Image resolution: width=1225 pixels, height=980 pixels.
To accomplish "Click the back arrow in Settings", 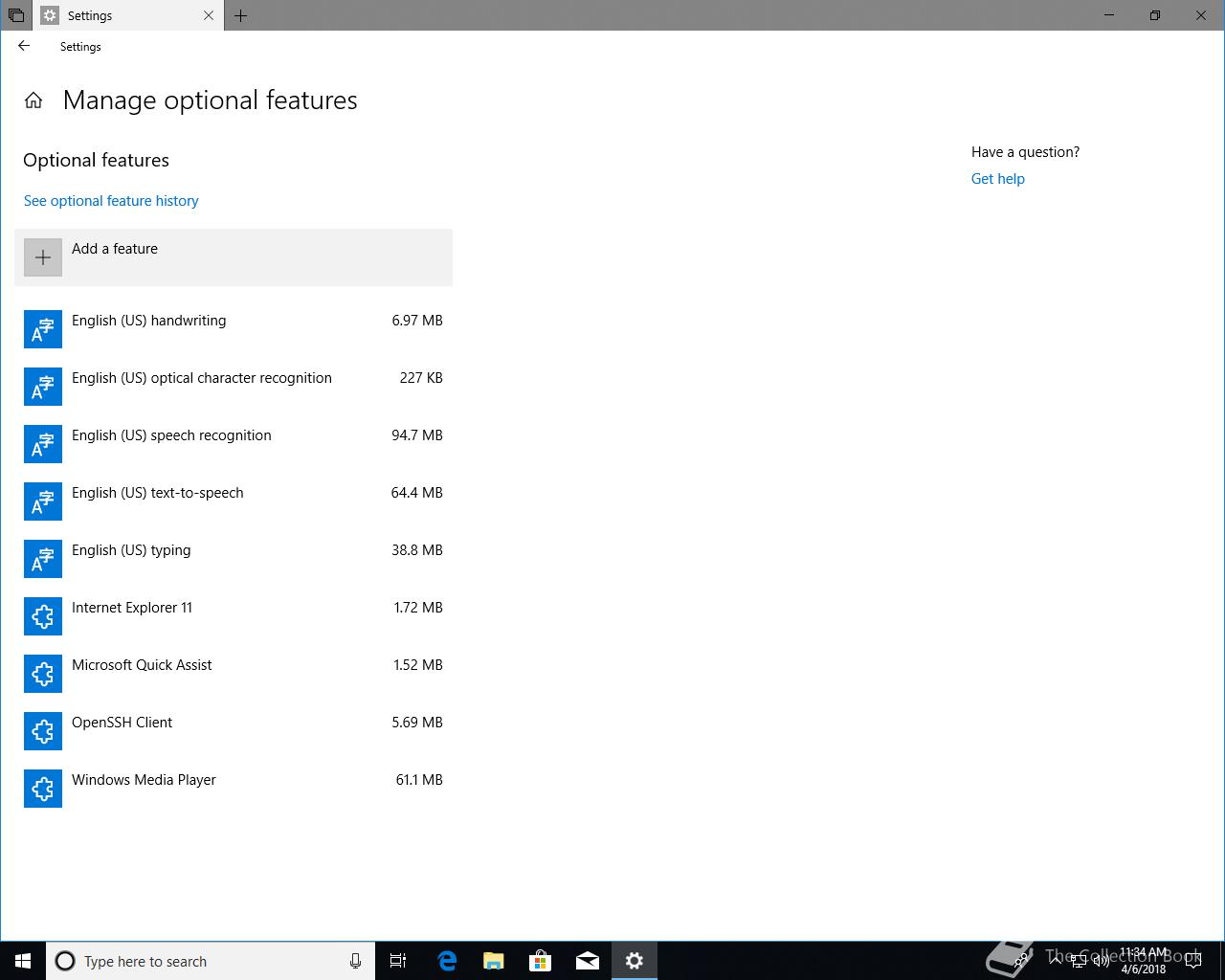I will [x=24, y=46].
